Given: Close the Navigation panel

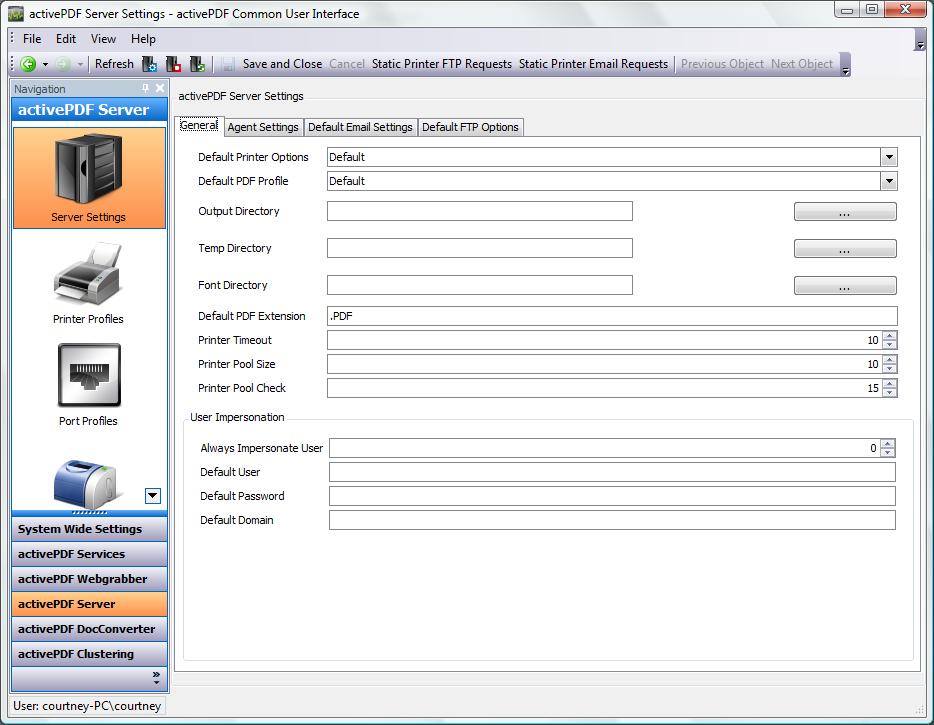Looking at the screenshot, I should (x=160, y=88).
